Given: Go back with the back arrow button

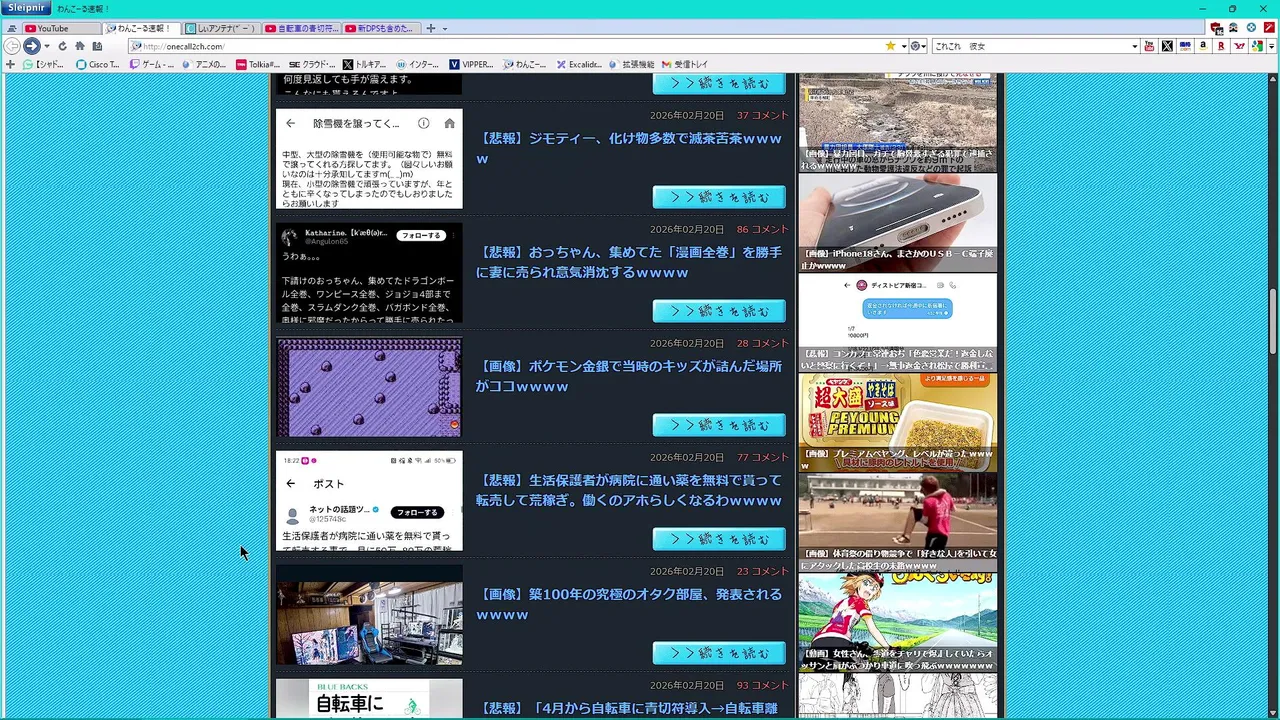Looking at the screenshot, I should click(x=13, y=46).
